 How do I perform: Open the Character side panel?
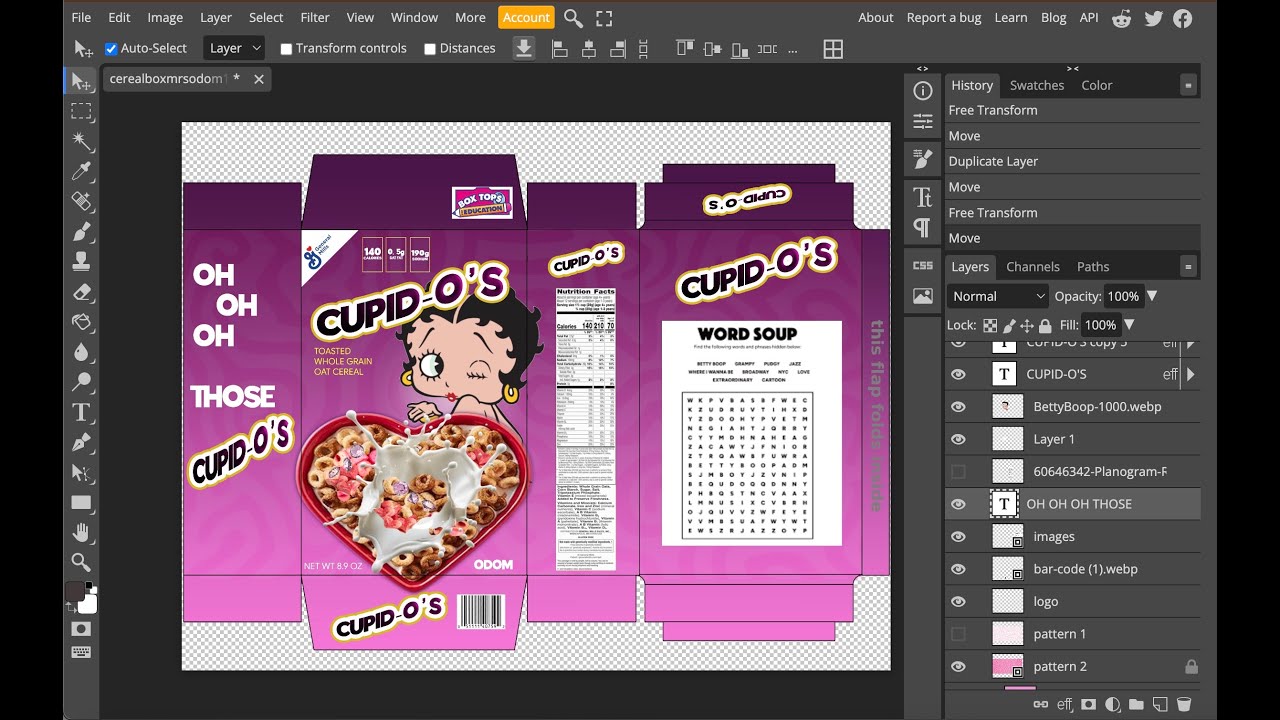coord(922,196)
